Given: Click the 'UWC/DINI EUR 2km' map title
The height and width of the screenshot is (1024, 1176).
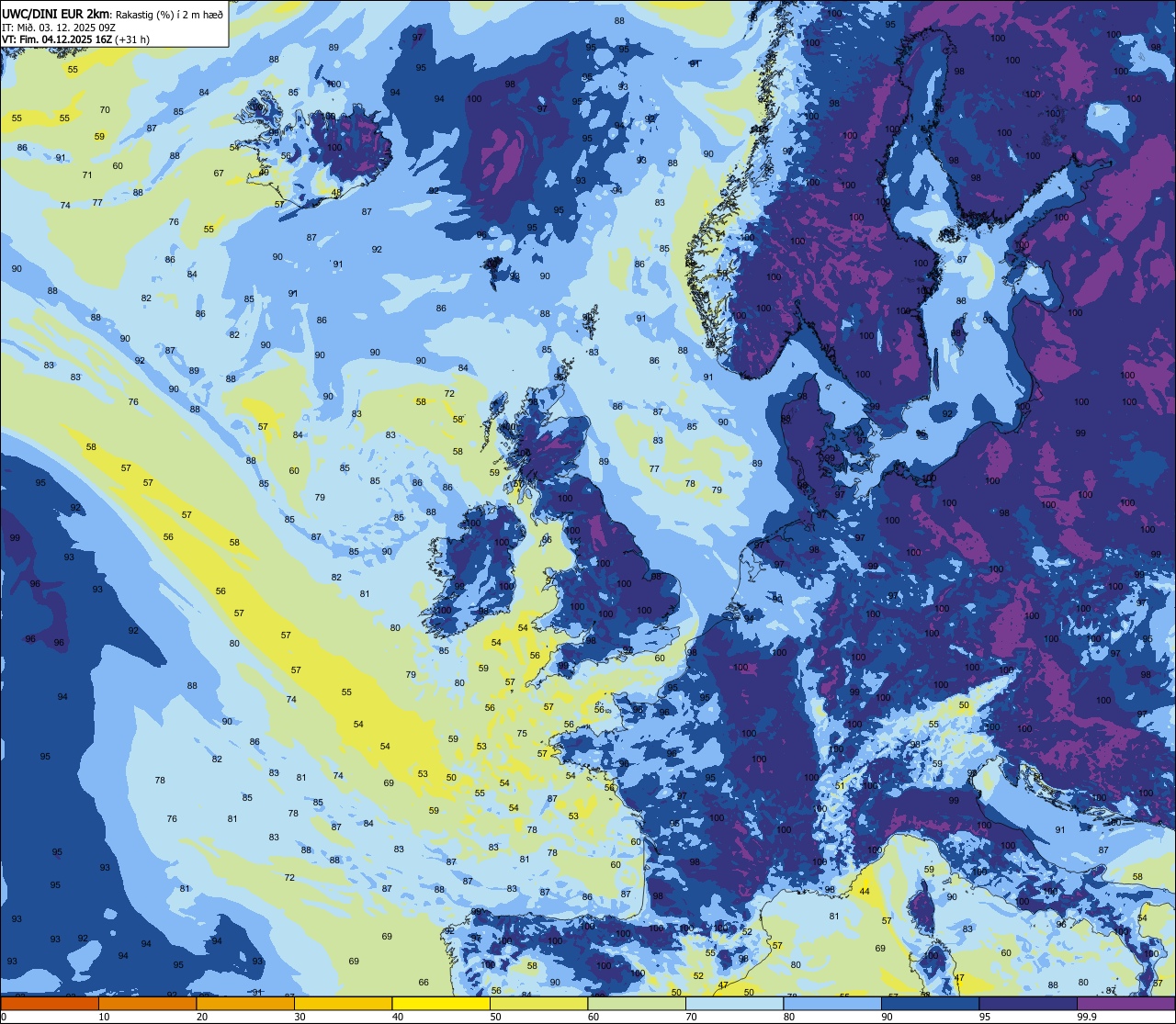Looking at the screenshot, I should pos(56,13).
